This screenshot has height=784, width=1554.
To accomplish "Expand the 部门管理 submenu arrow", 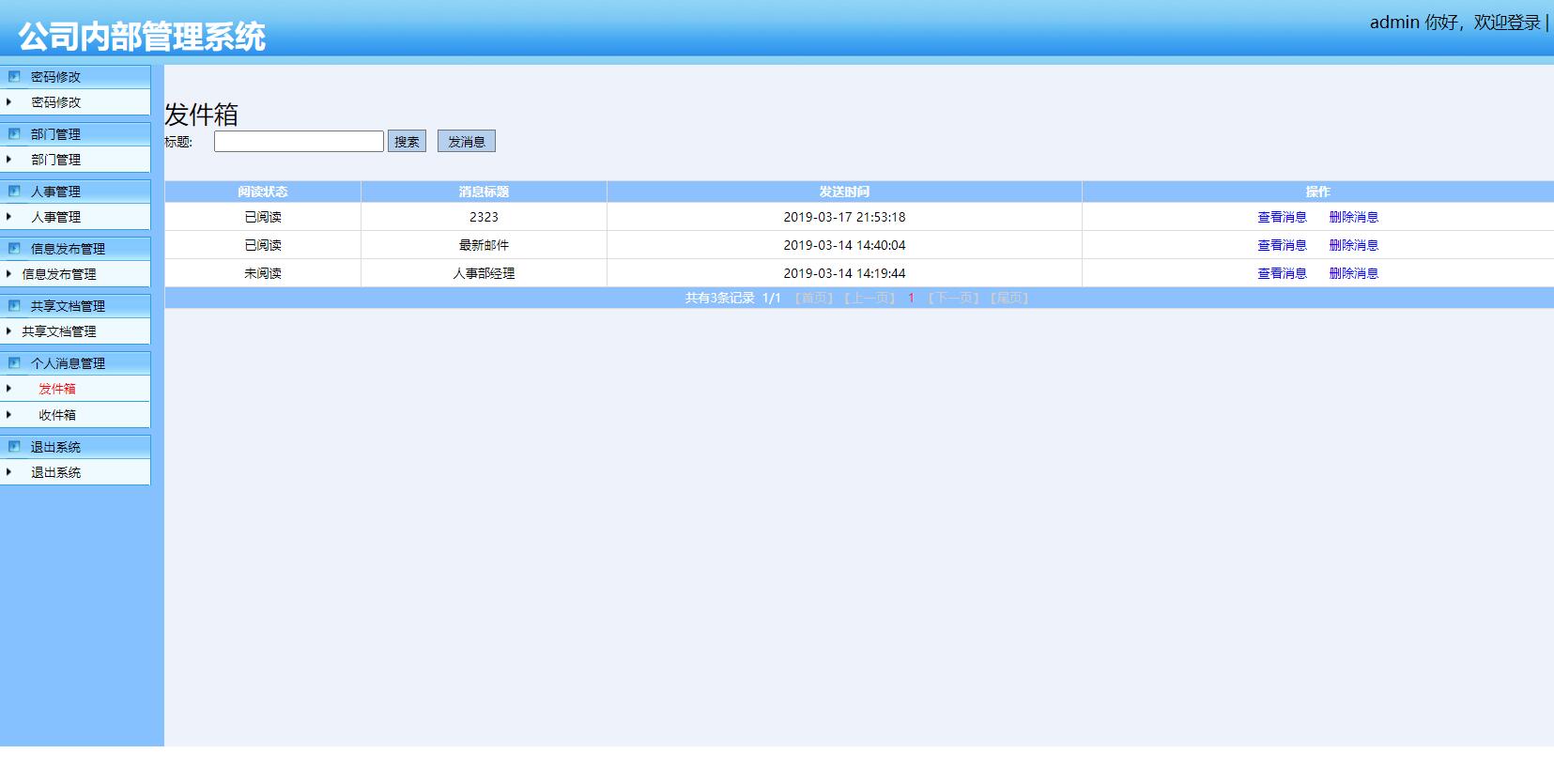I will [x=9, y=160].
